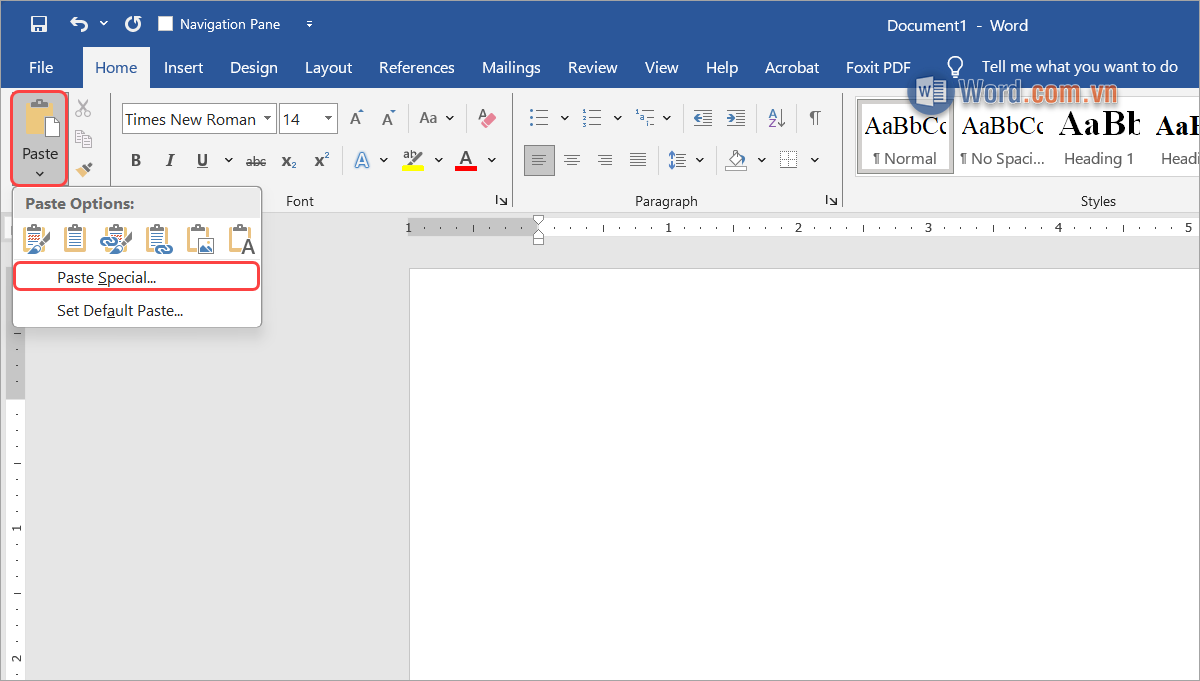
Task: Switch to the Insert tab
Action: click(x=184, y=68)
